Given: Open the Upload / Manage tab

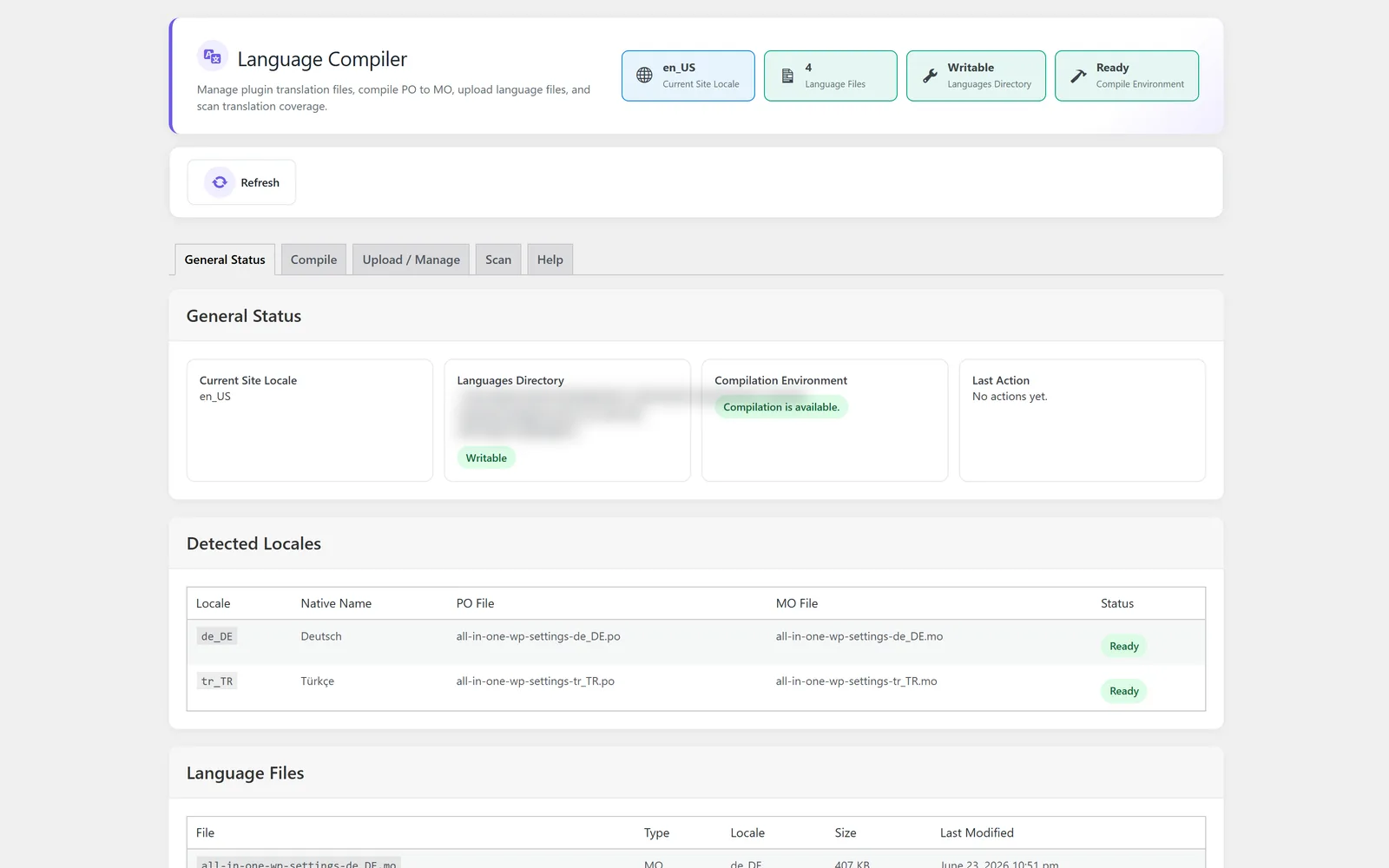Looking at the screenshot, I should [x=411, y=260].
